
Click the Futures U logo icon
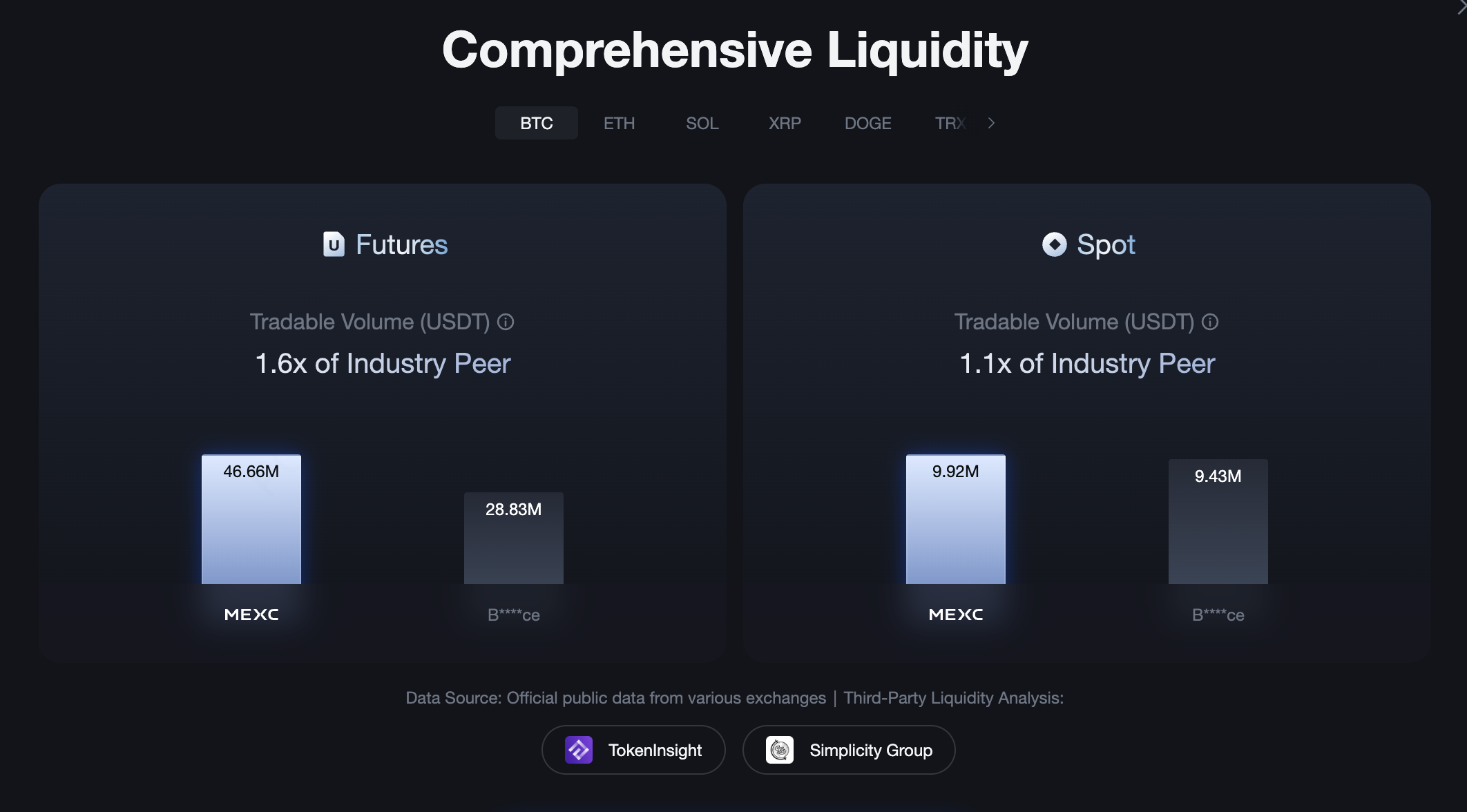click(x=334, y=244)
